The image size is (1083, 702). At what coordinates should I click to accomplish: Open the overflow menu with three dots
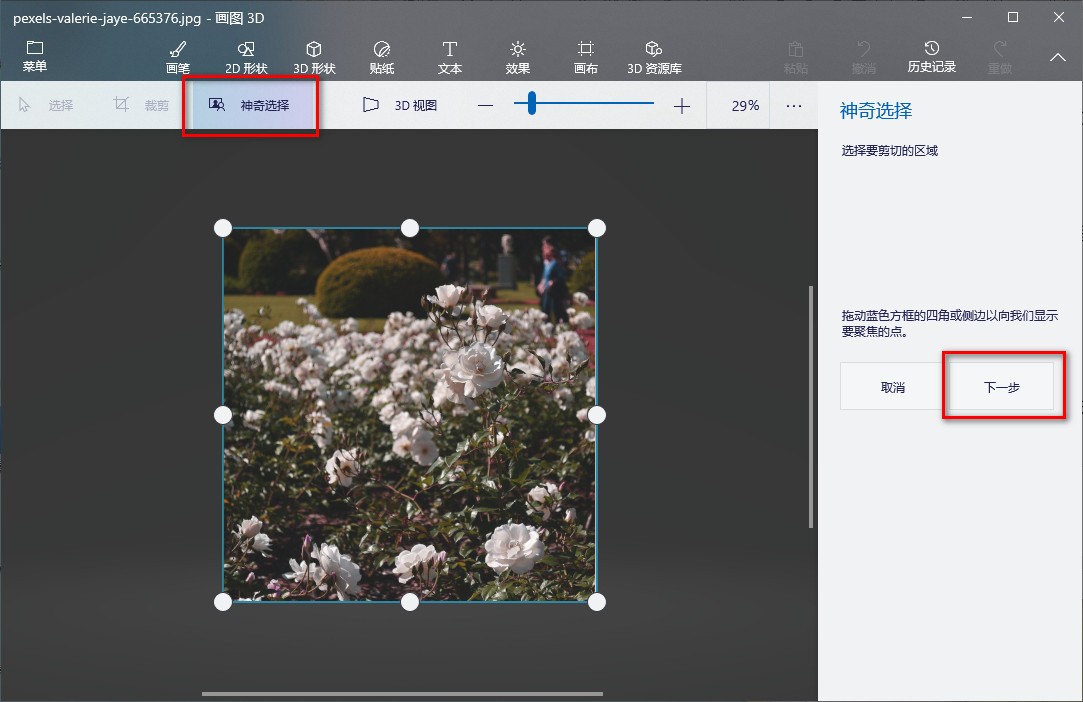click(795, 104)
